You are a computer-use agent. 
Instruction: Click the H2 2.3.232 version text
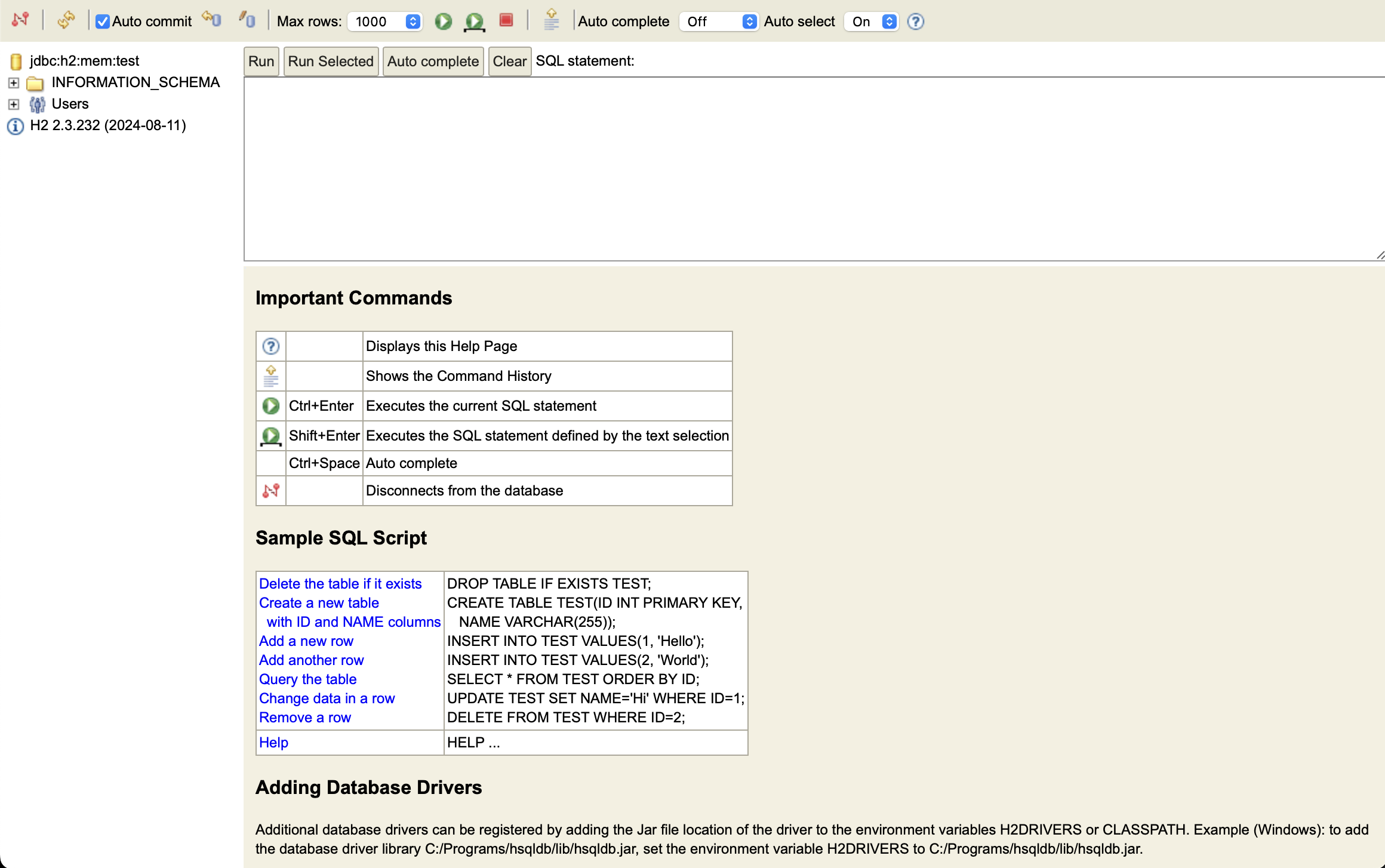108,125
